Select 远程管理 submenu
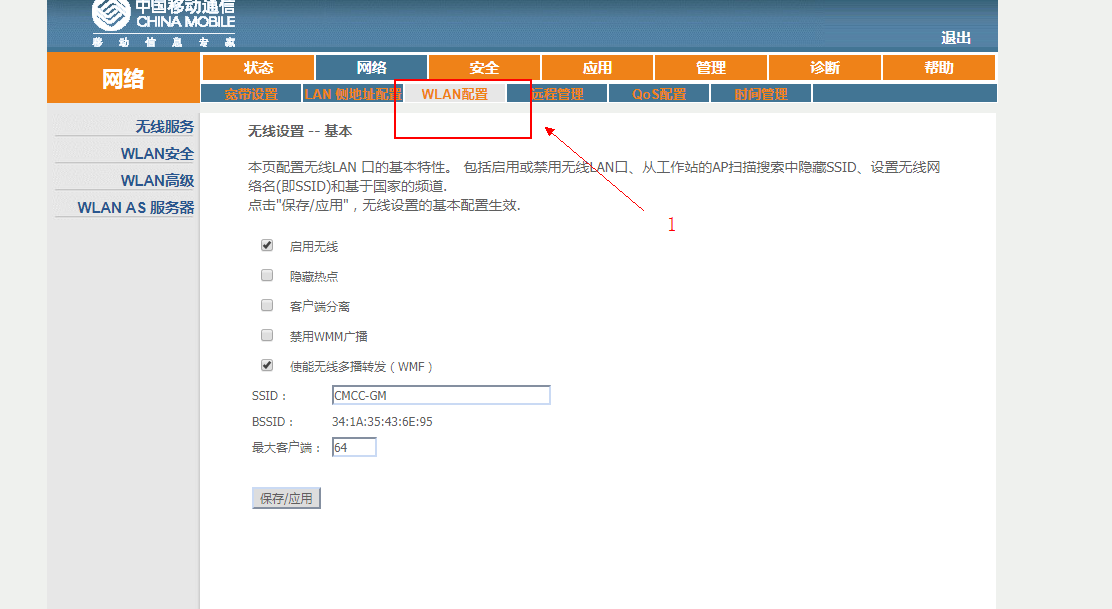 (x=557, y=94)
